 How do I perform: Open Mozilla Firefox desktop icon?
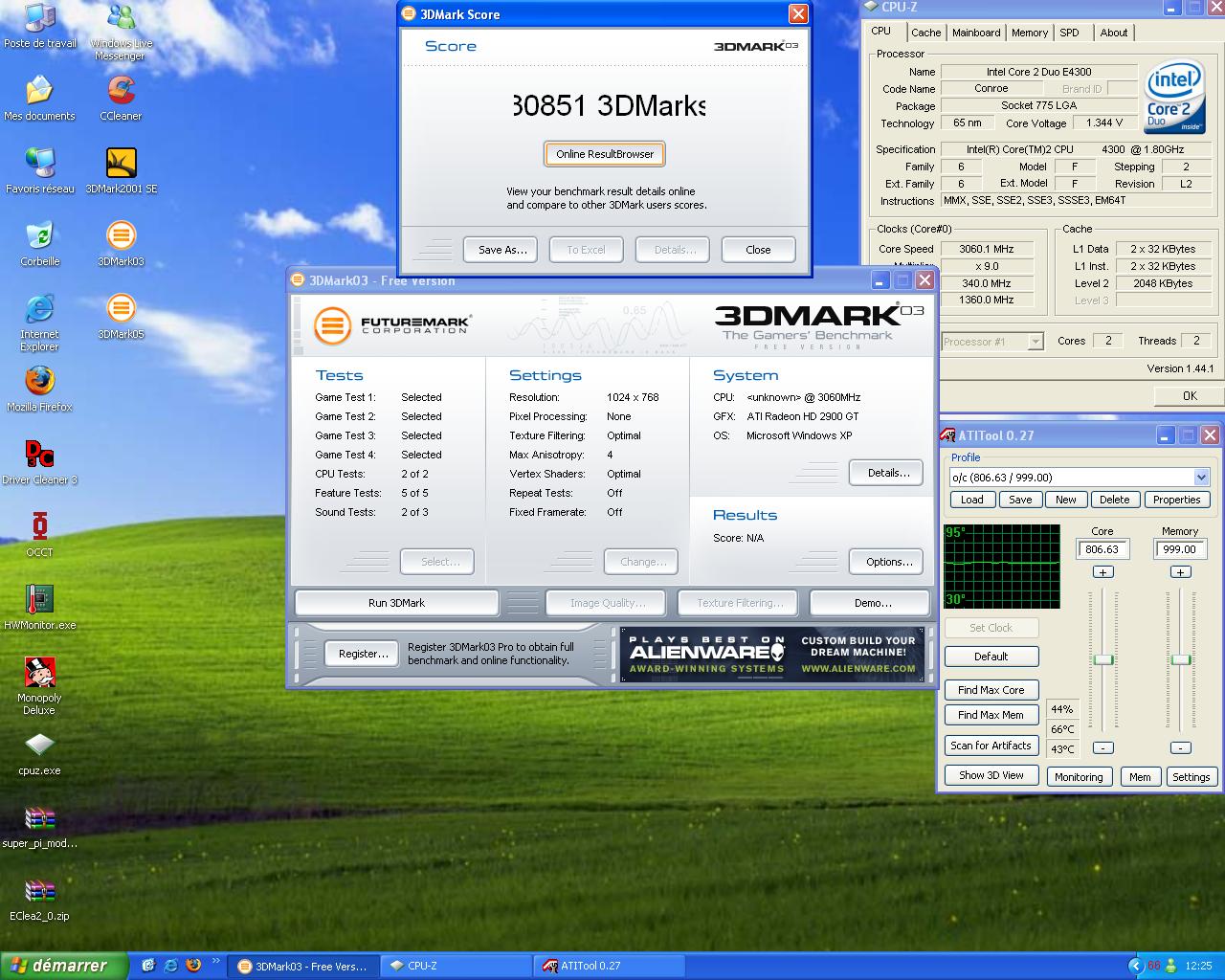click(39, 390)
